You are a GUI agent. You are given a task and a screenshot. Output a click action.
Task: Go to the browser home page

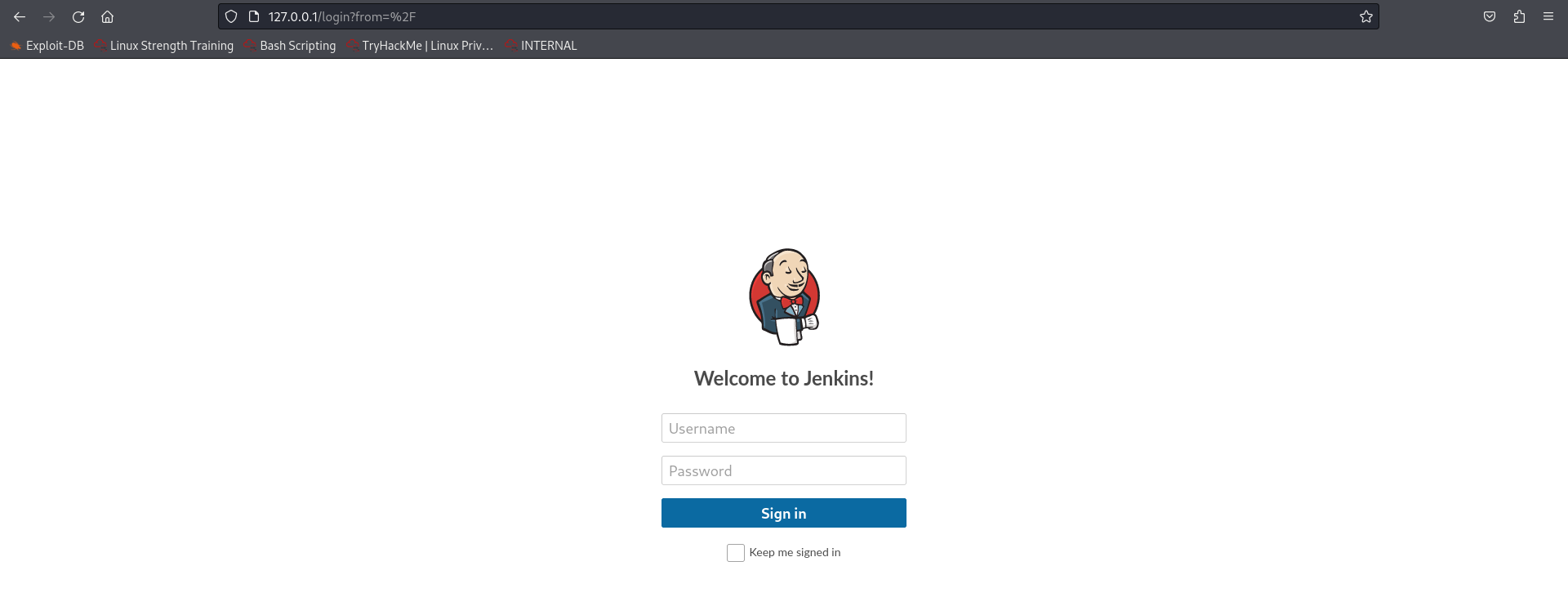tap(107, 16)
